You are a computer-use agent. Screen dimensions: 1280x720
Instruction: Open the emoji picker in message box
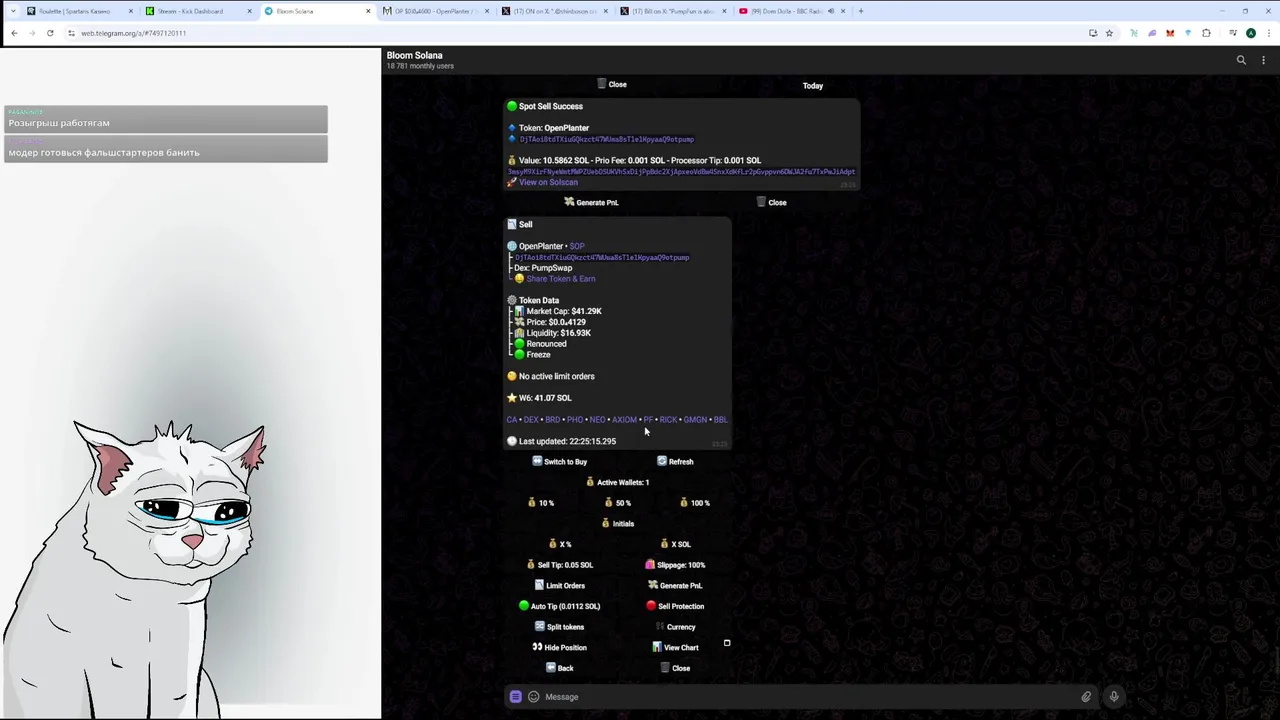click(x=533, y=697)
